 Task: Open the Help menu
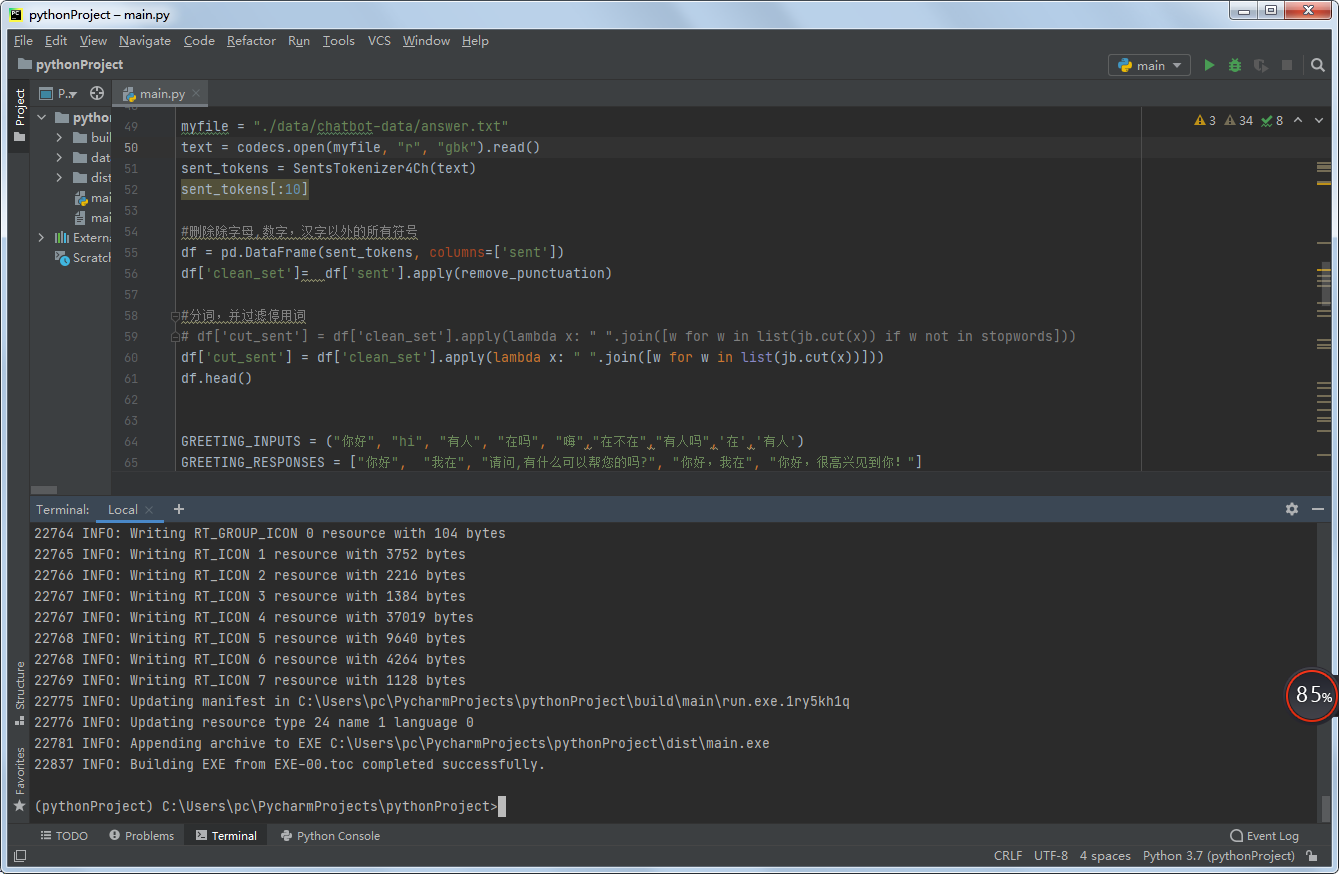[x=475, y=41]
